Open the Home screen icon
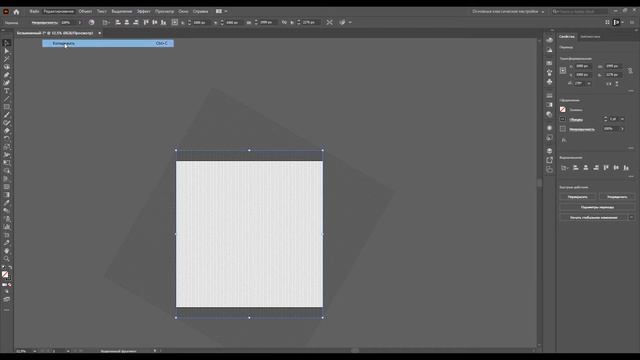The image size is (640, 360). pyautogui.click(x=16, y=11)
